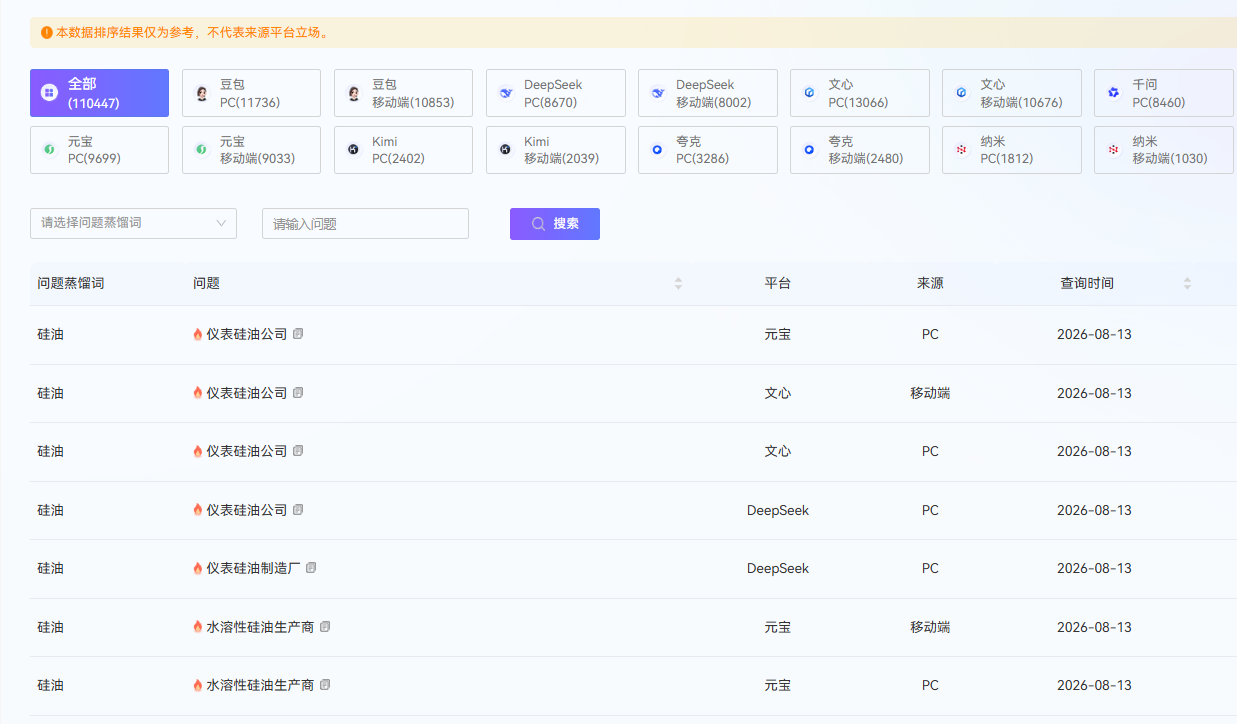Image resolution: width=1237 pixels, height=724 pixels.
Task: Click the grid icon in the 全部 card
Action: click(49, 93)
